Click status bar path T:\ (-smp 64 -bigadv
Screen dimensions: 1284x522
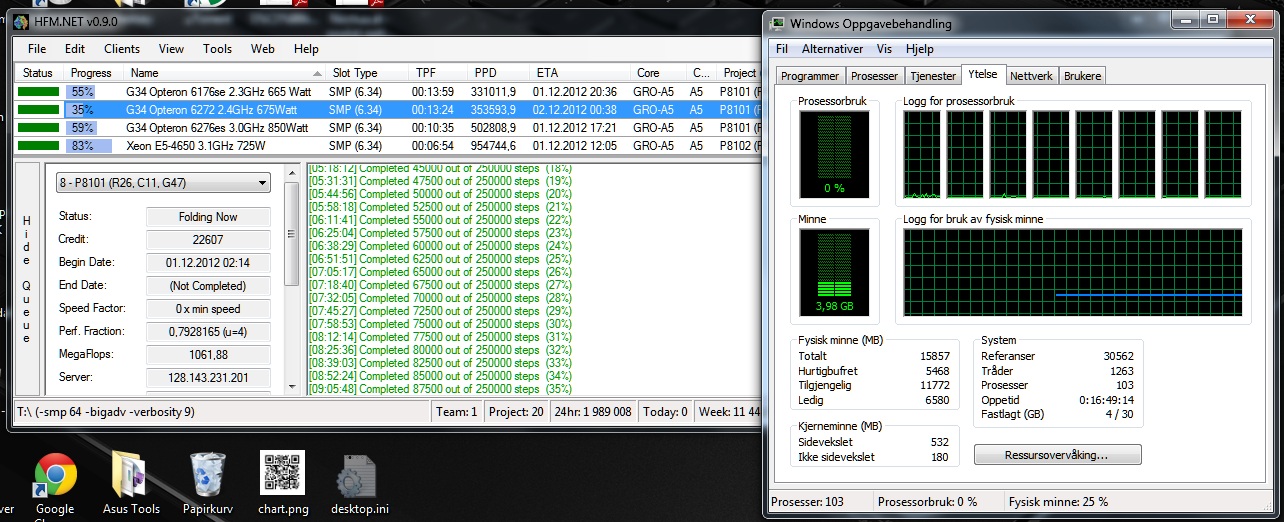point(106,412)
